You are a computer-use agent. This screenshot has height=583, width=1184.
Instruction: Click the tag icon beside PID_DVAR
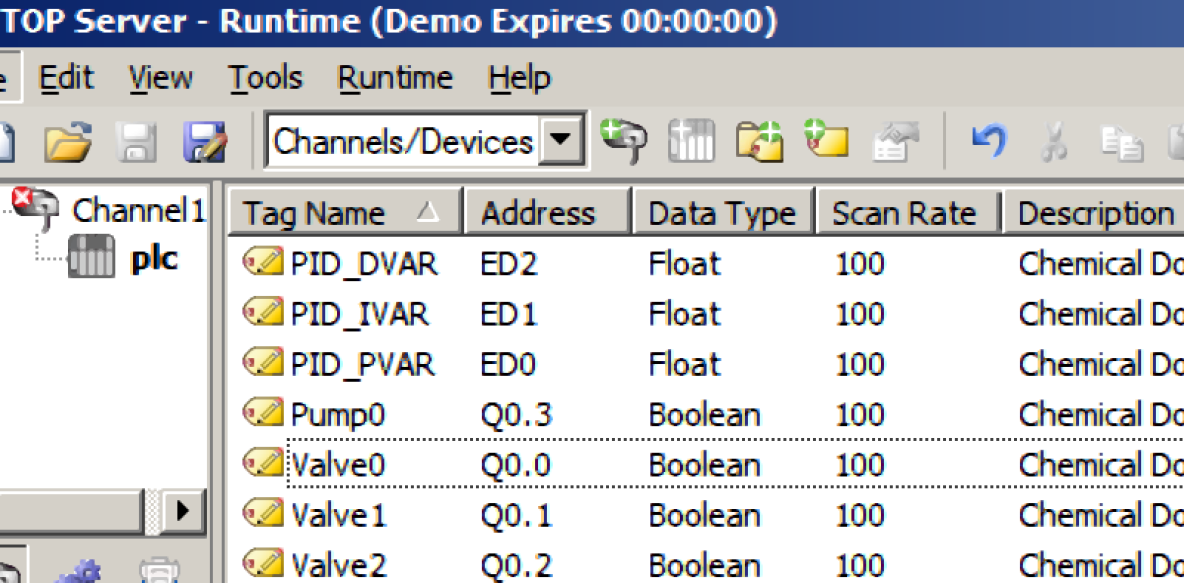pyautogui.click(x=263, y=262)
